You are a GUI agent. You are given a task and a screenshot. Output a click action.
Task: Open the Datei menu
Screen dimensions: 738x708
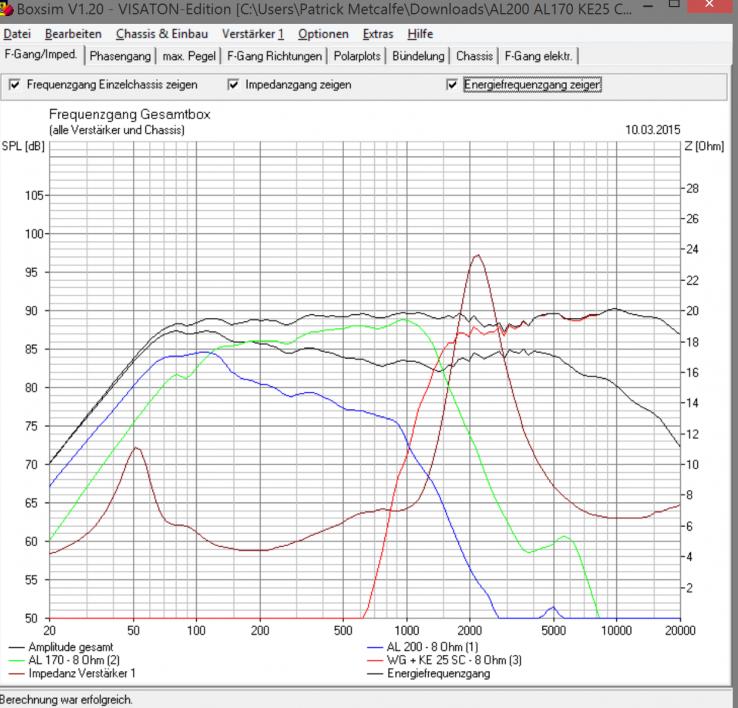[17, 34]
